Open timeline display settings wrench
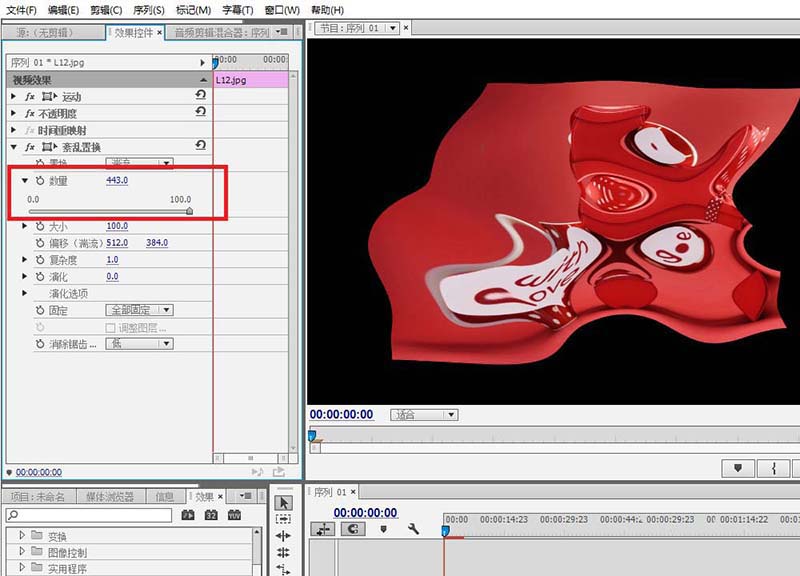 click(x=413, y=529)
